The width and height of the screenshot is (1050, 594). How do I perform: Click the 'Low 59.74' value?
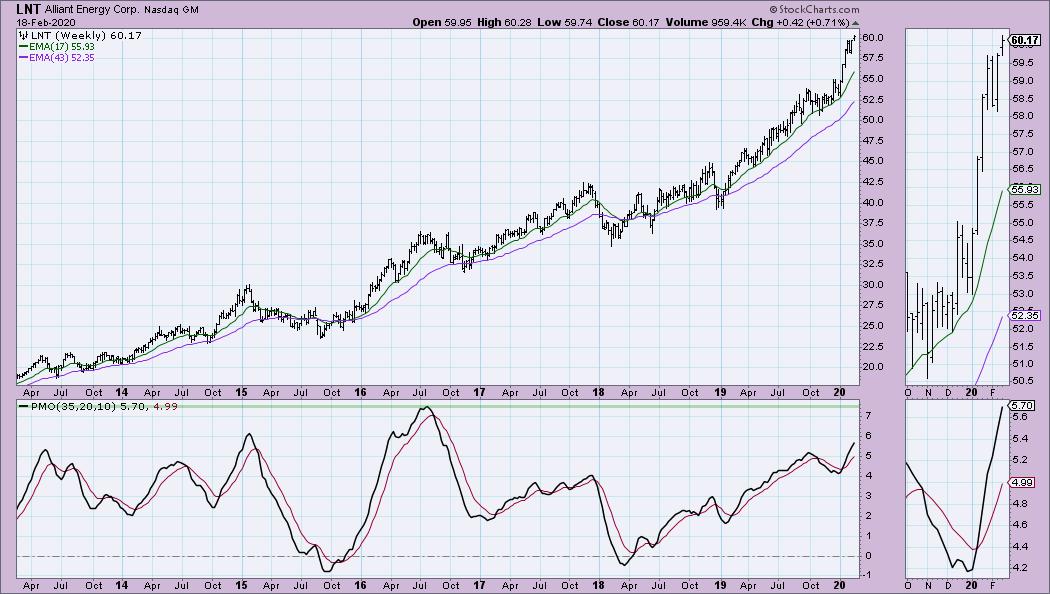565,22
